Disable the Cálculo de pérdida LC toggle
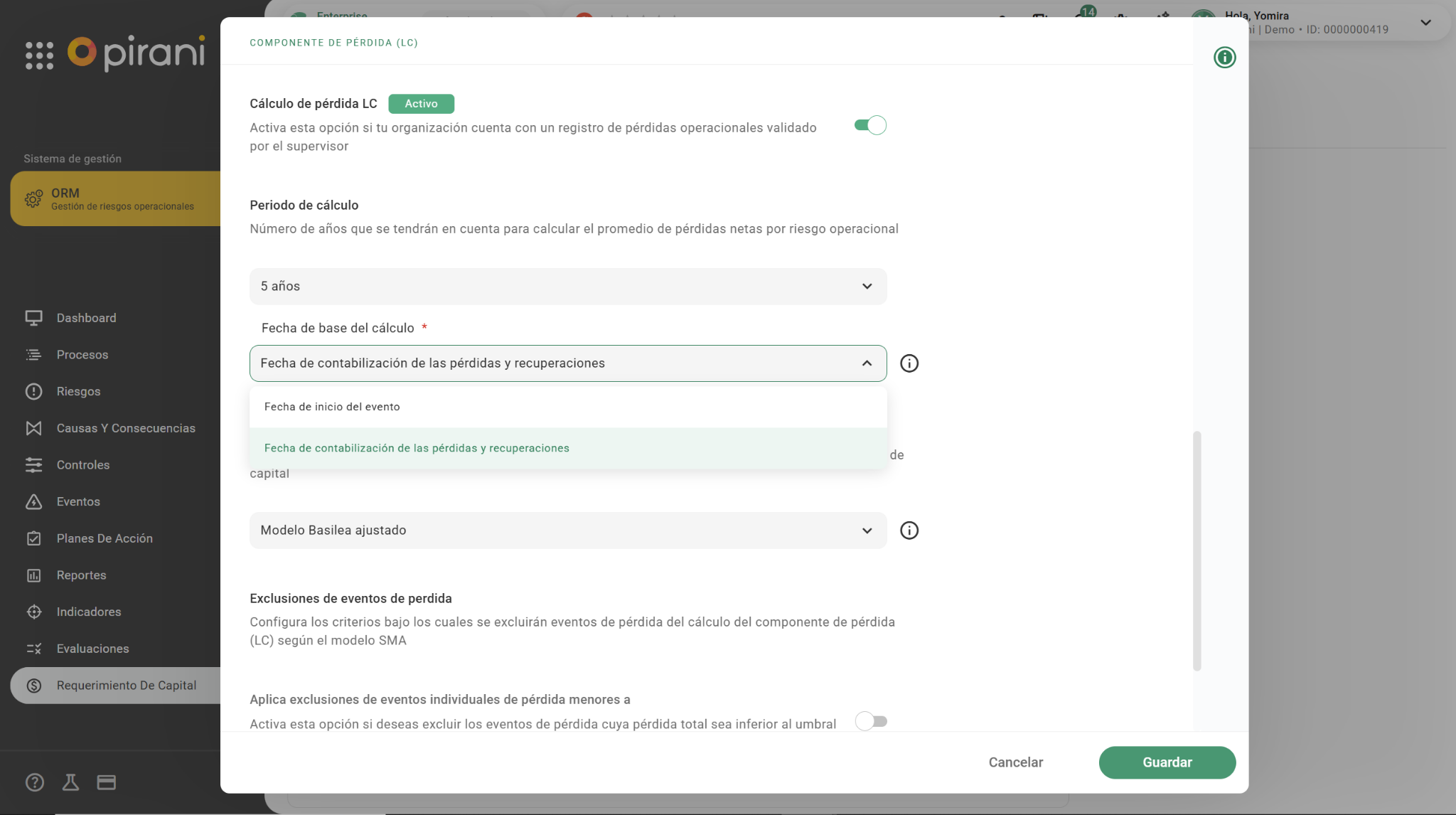 click(870, 125)
